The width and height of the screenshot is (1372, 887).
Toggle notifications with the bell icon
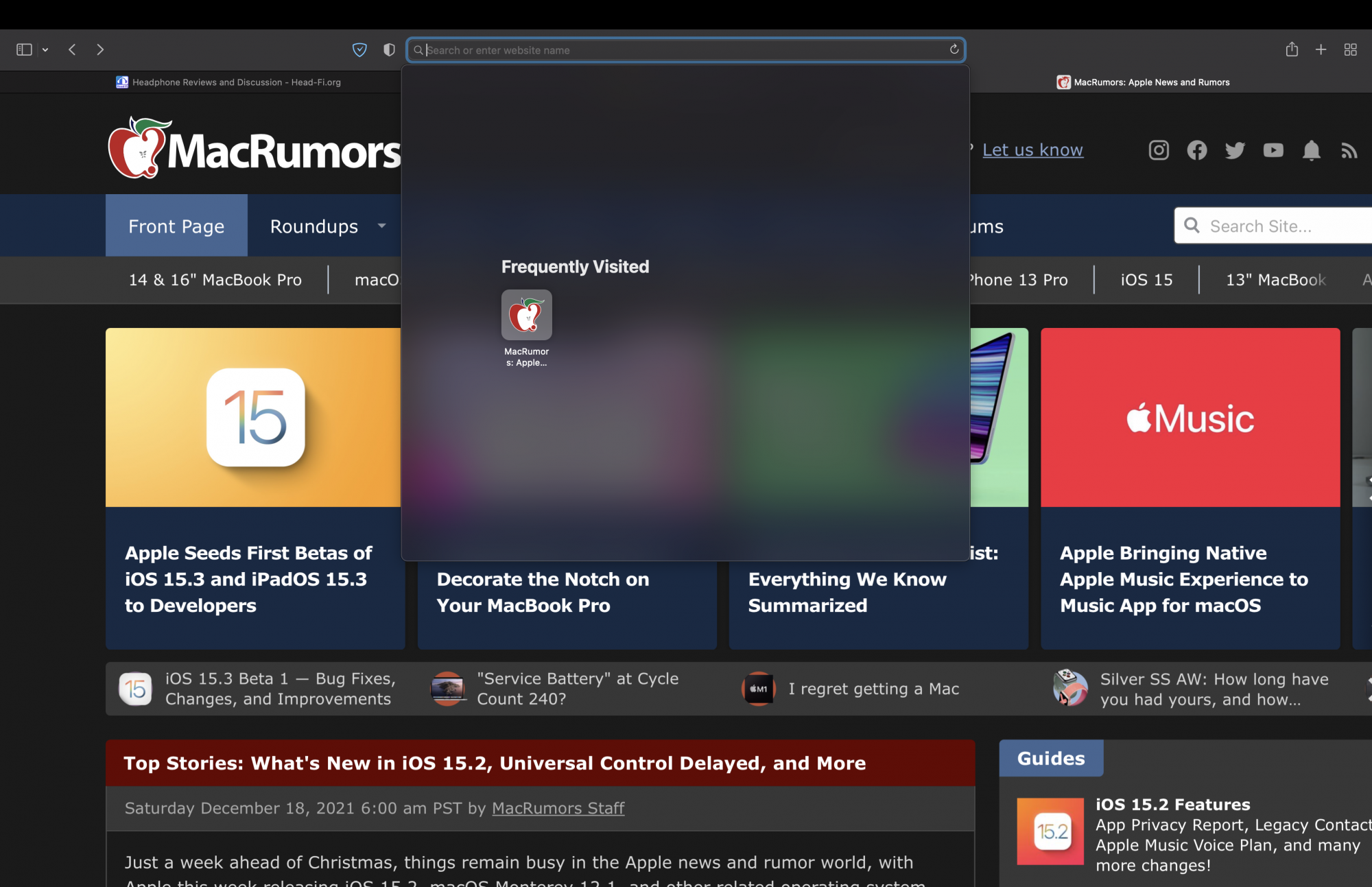click(1311, 150)
